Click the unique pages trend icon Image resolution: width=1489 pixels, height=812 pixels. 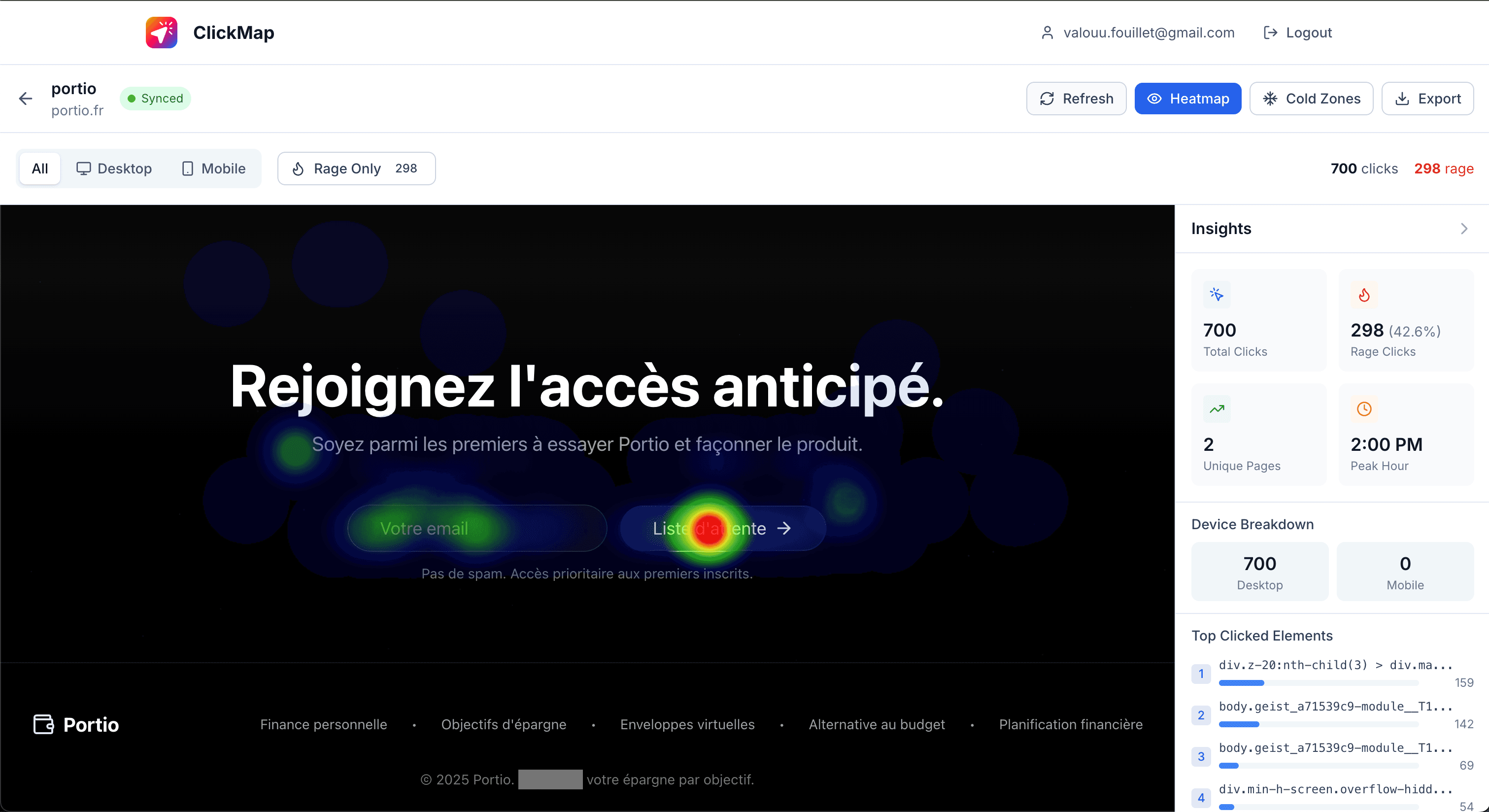coord(1217,409)
